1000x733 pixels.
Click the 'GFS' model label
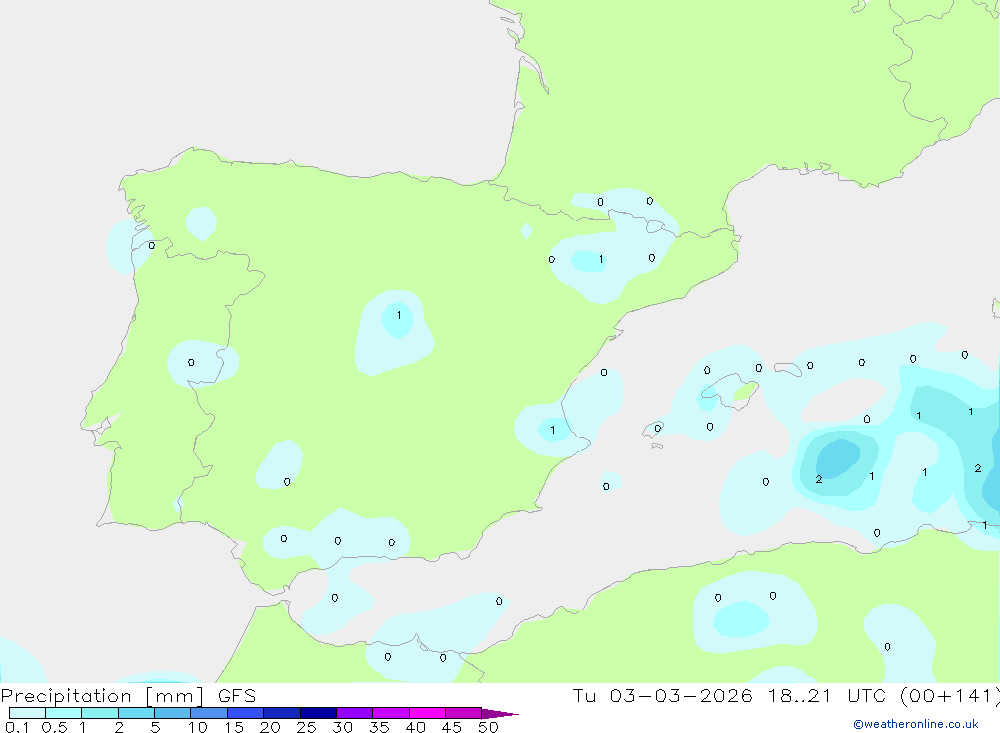pos(237,695)
